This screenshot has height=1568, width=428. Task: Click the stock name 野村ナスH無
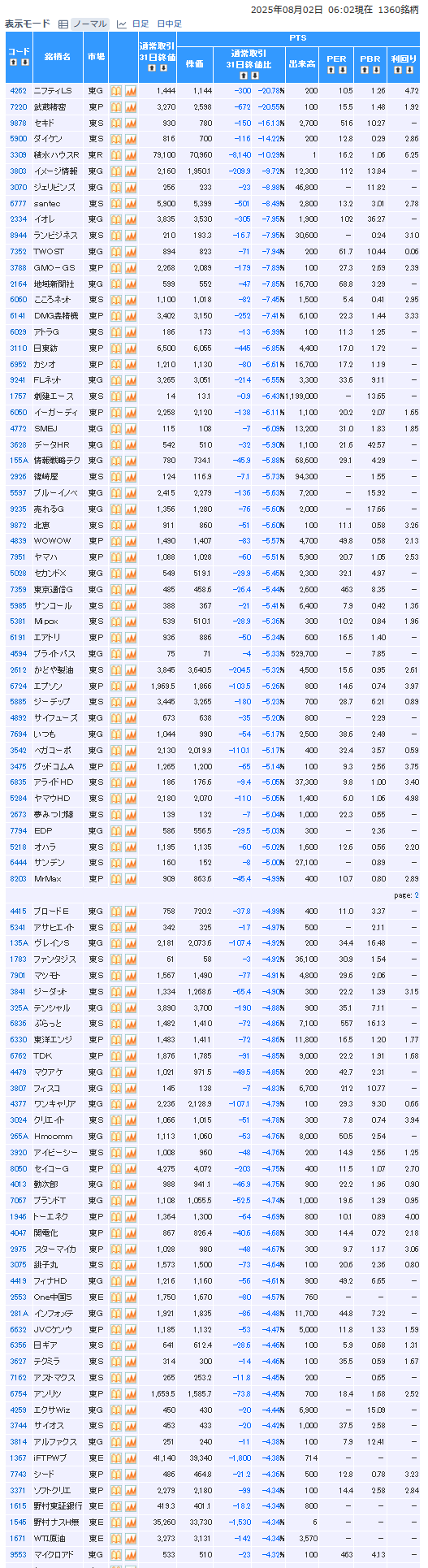point(57,1522)
